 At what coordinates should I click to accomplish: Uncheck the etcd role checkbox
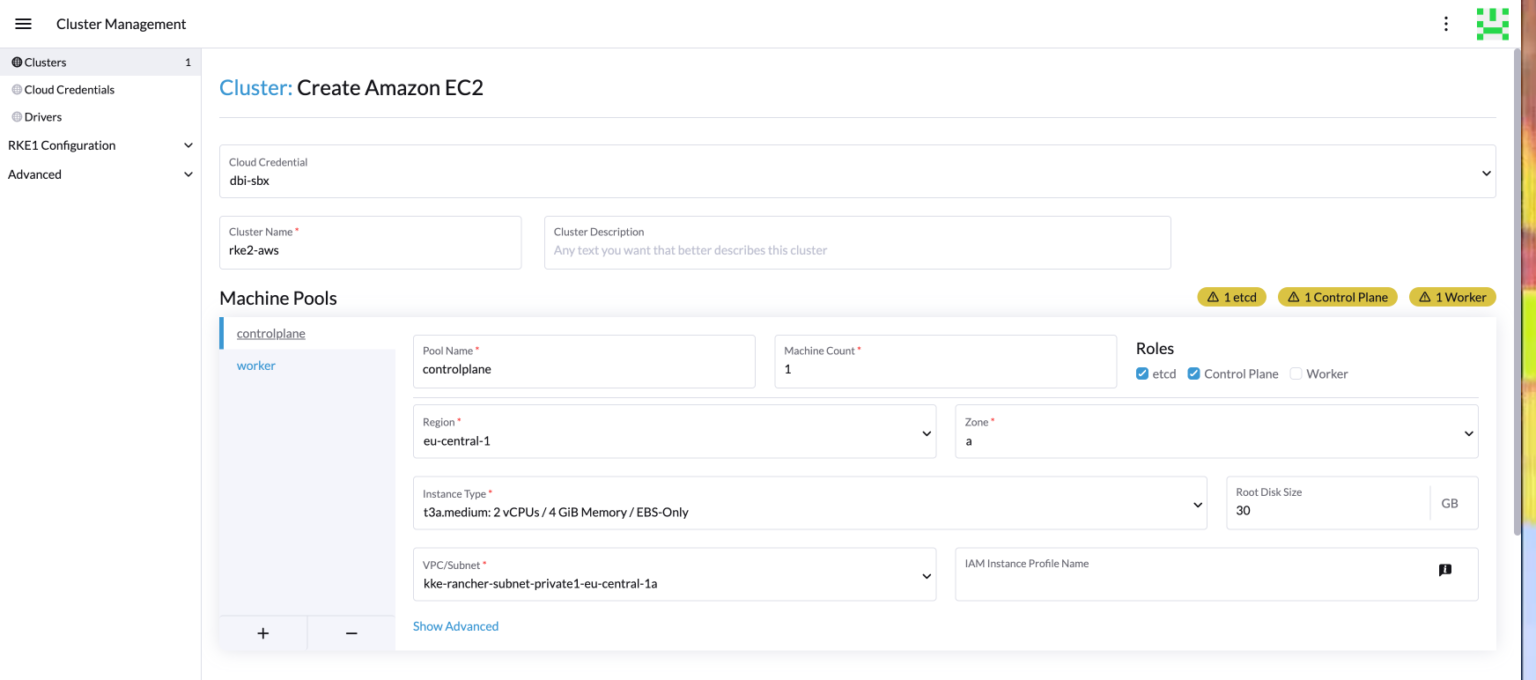tap(1143, 374)
